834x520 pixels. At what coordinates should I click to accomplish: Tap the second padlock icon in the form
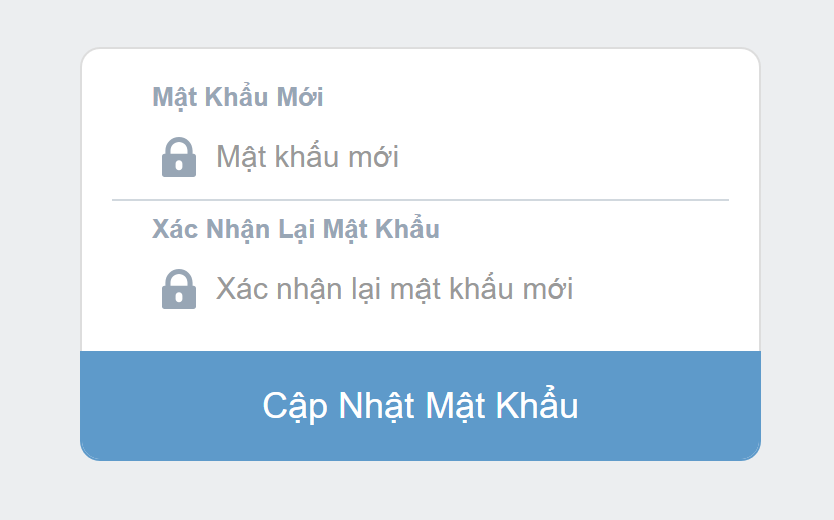179,289
